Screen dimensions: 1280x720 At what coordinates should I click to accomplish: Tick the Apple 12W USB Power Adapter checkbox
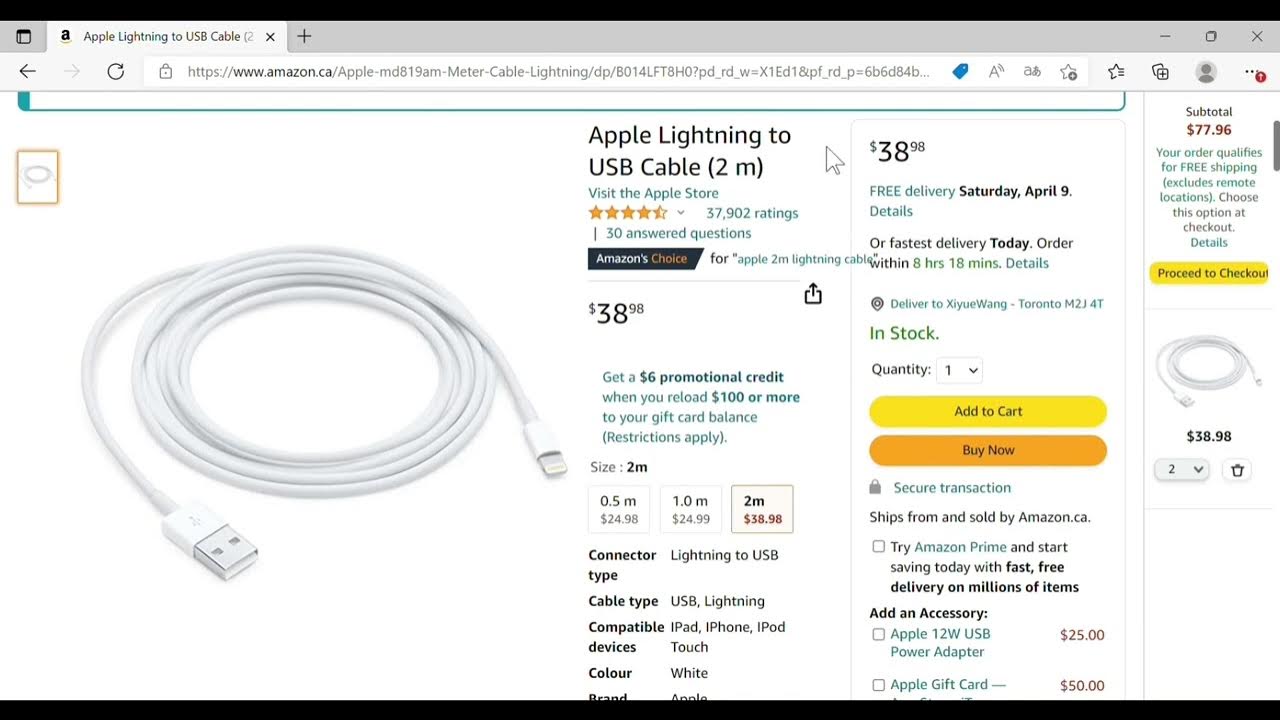[878, 634]
